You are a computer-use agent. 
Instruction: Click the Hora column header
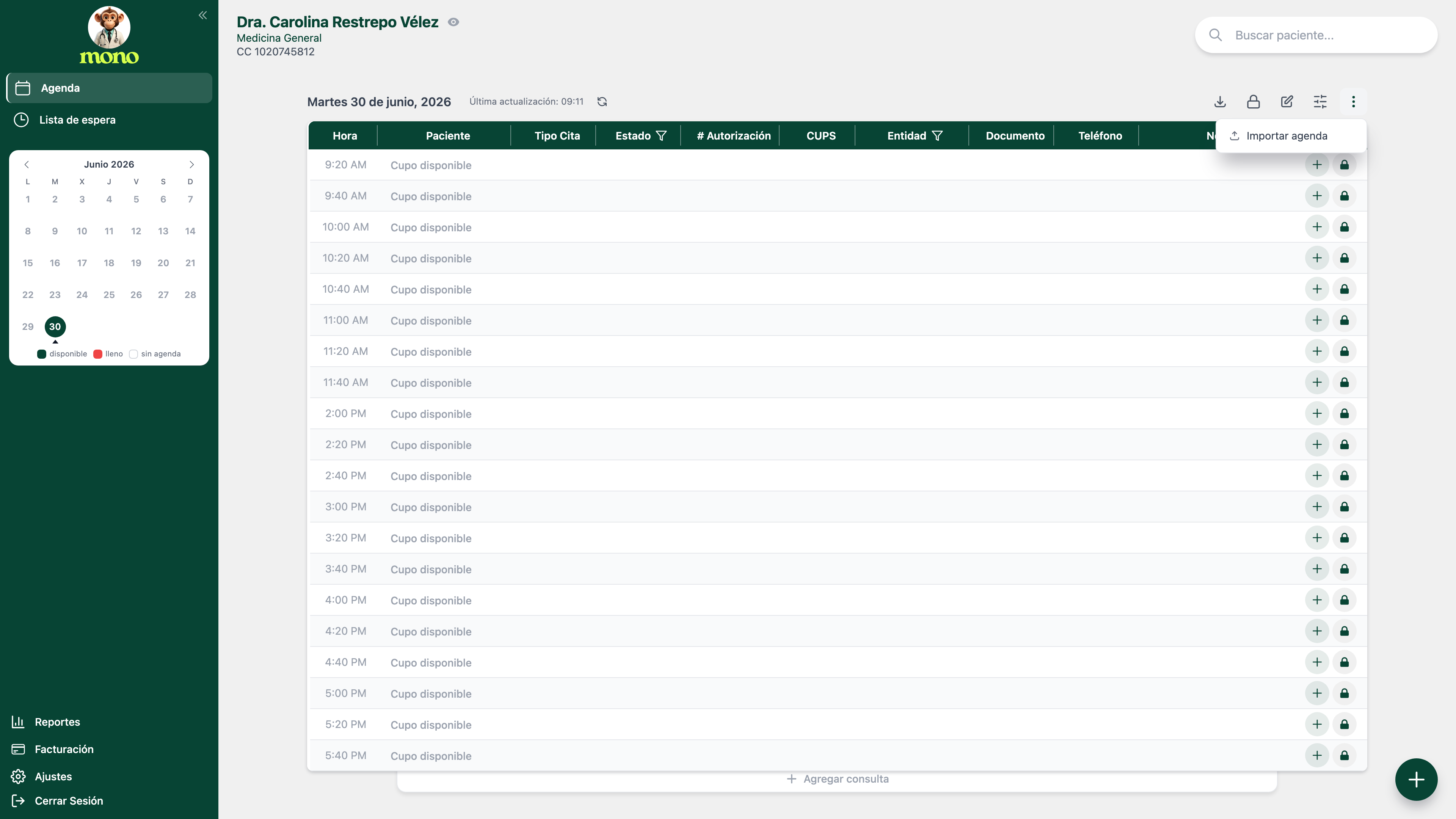[x=344, y=136]
